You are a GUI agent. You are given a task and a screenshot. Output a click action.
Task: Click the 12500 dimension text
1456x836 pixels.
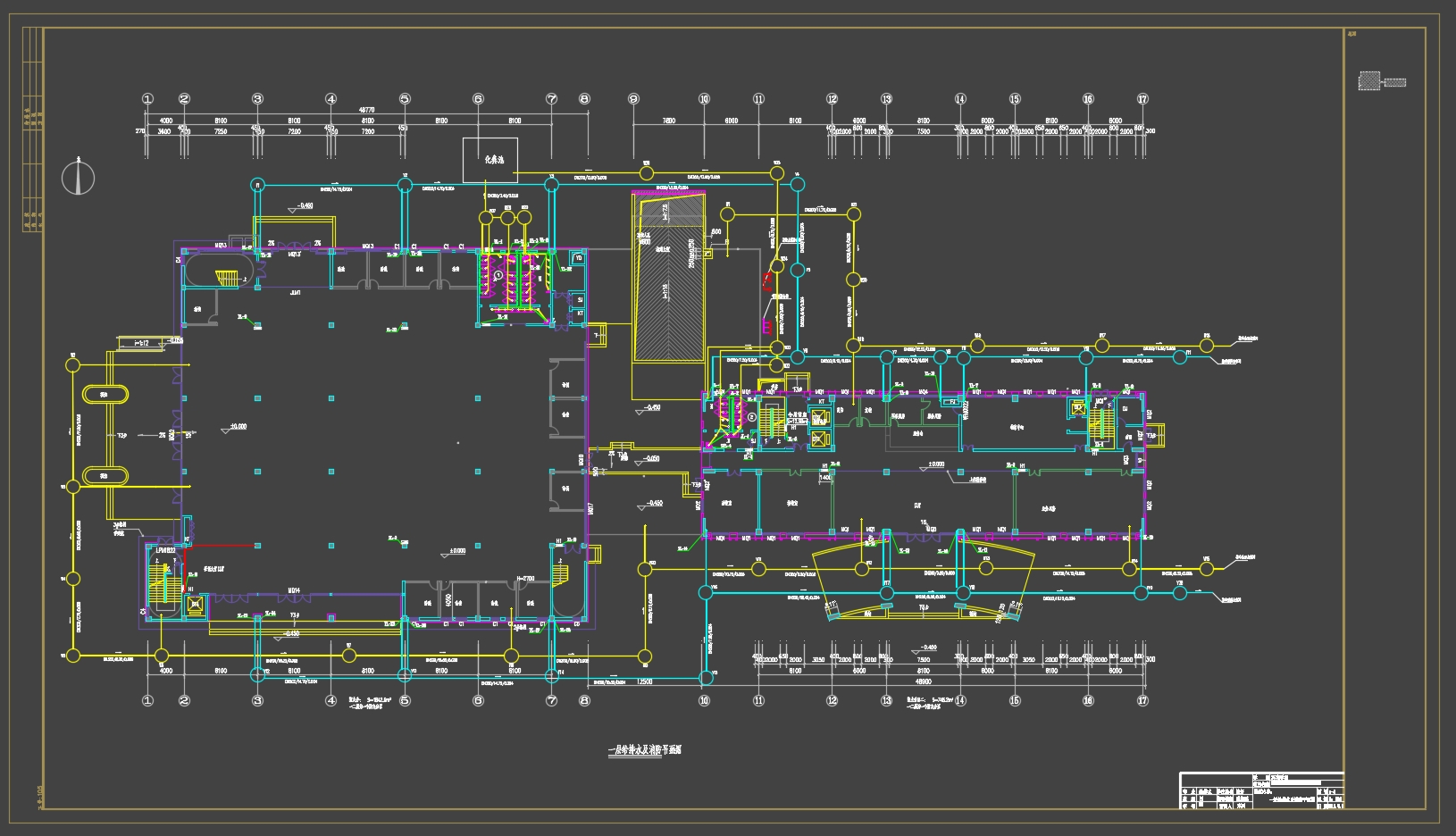[645, 681]
